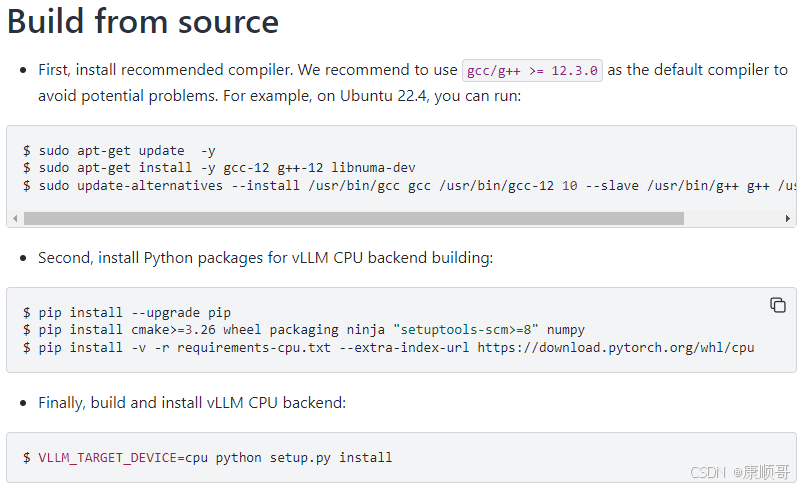Click the bullet text "Finally, build and install vLLM CPU backend"
Viewport: 802px width, 488px height.
click(x=192, y=403)
